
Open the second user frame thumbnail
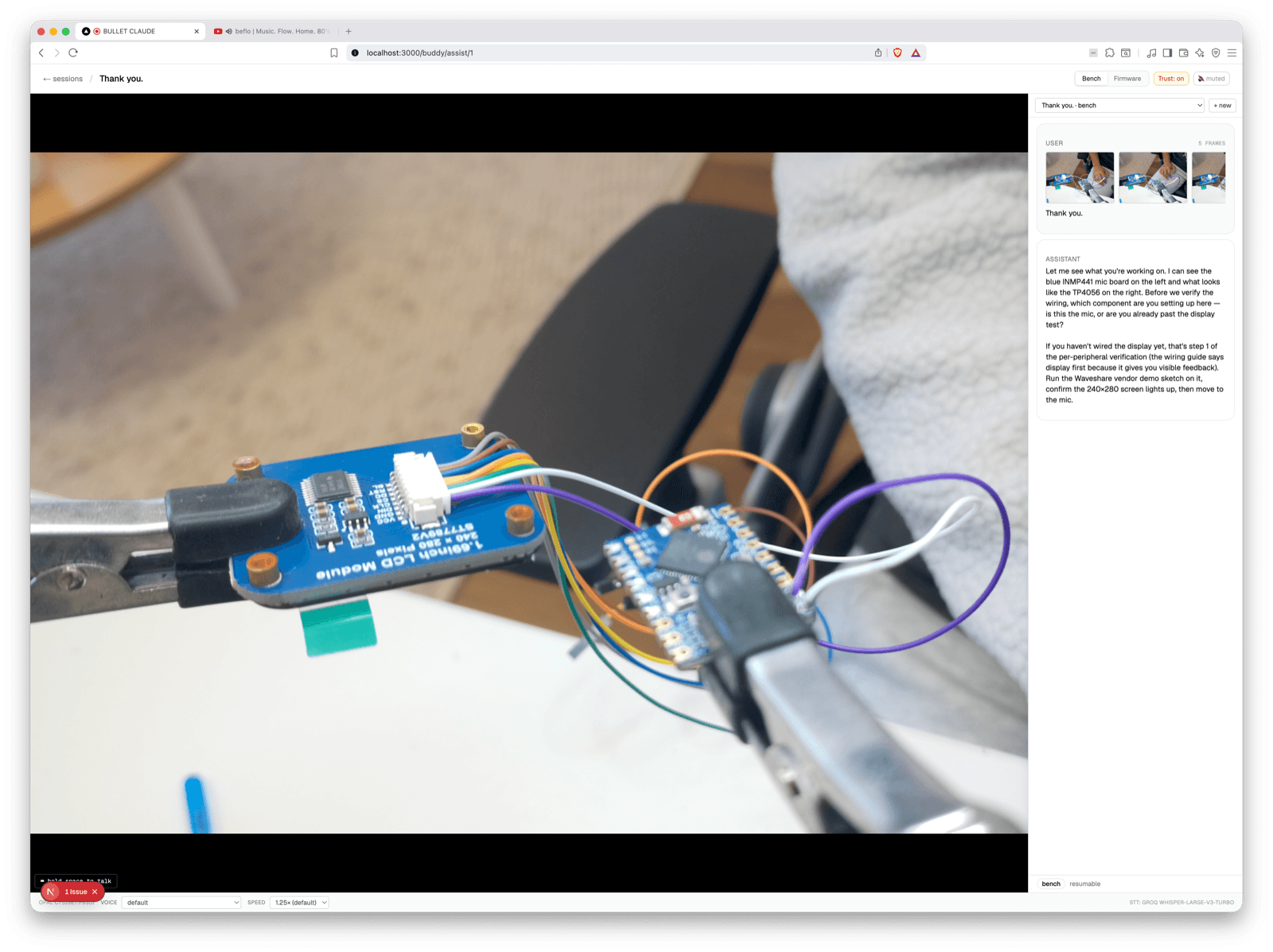point(1153,177)
